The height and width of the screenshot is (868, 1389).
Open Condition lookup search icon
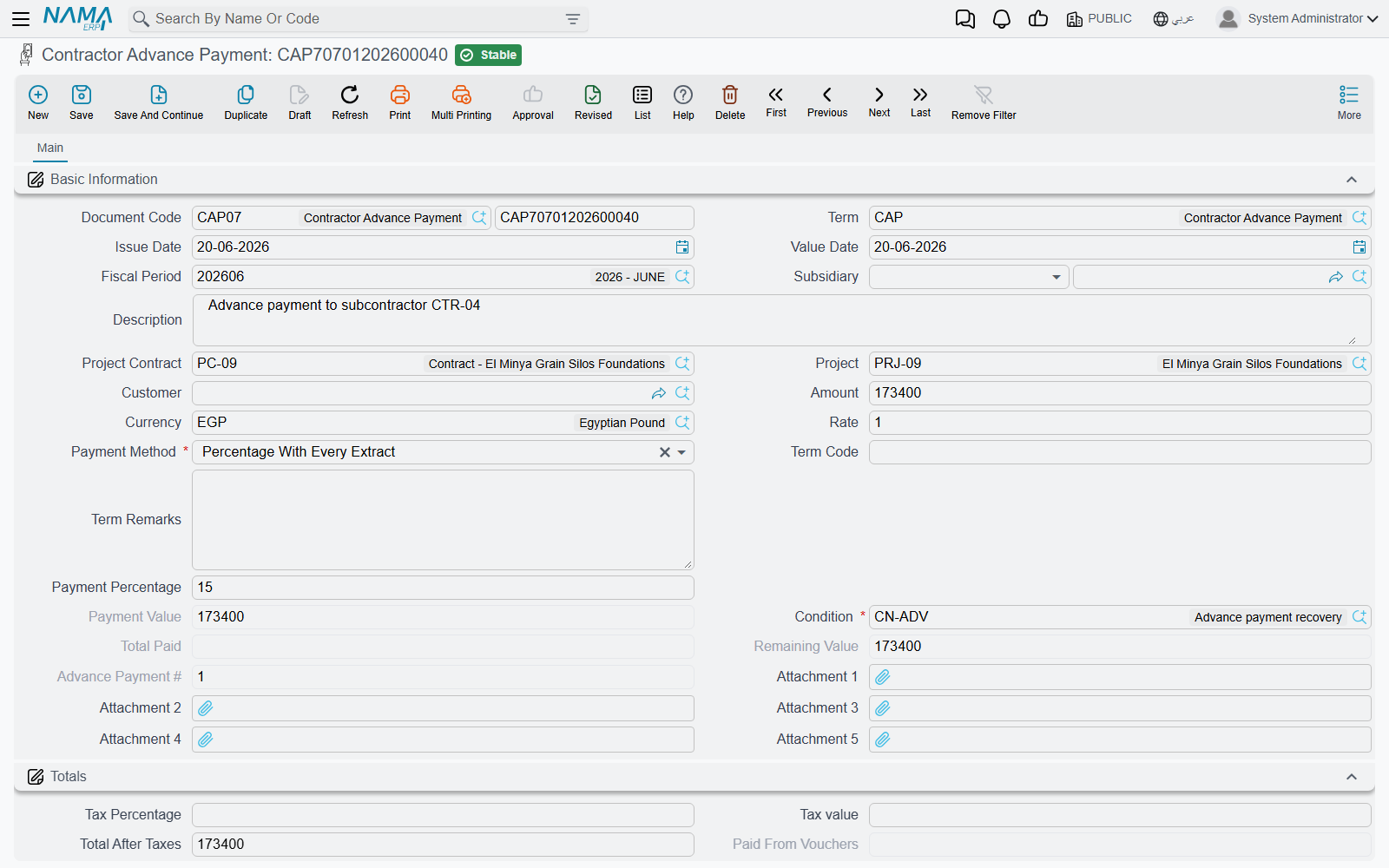(1359, 617)
